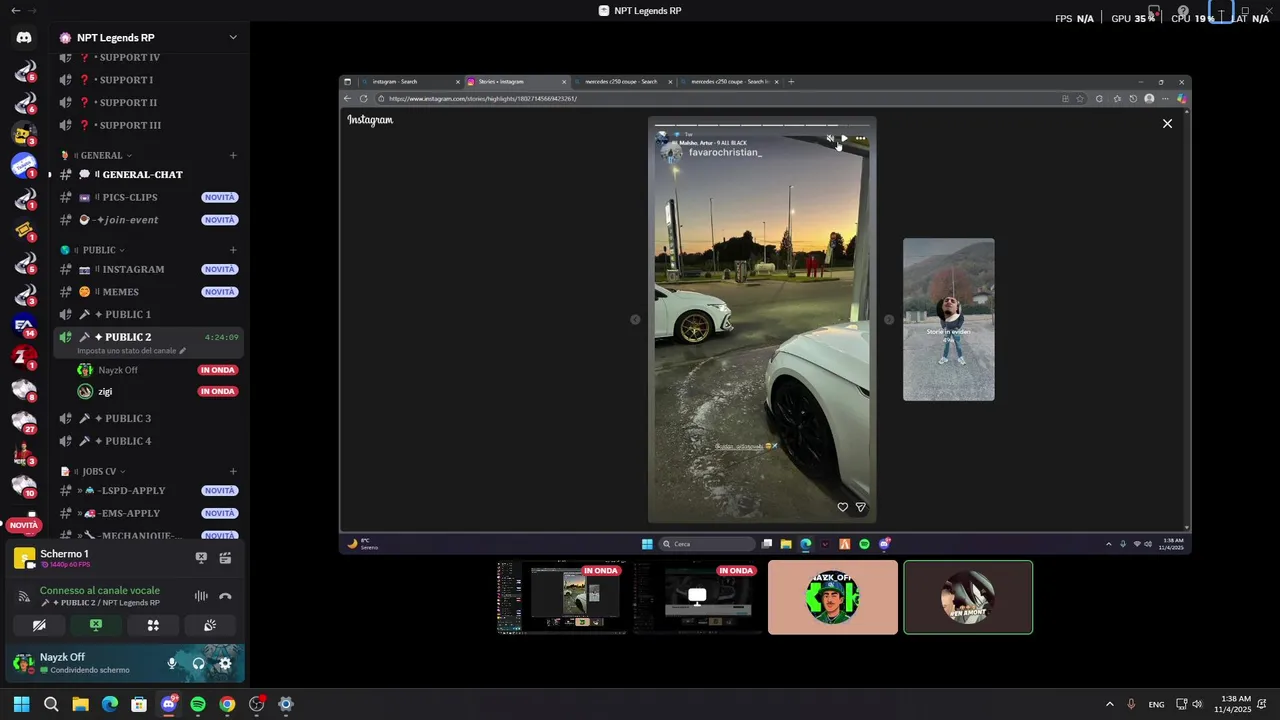The image size is (1280, 720).
Task: Open noise suppression waveform icon
Action: click(x=201, y=596)
